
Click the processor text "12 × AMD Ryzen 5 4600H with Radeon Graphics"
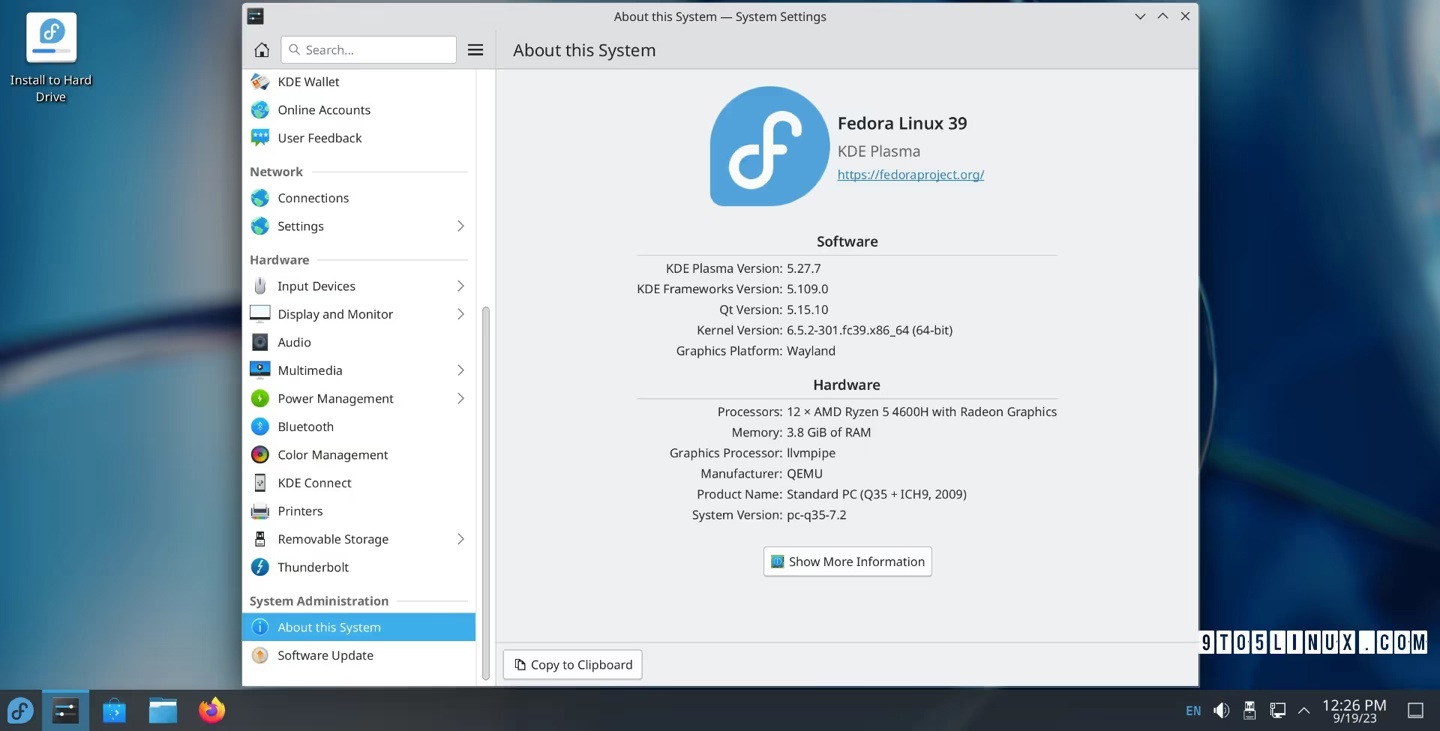921,412
